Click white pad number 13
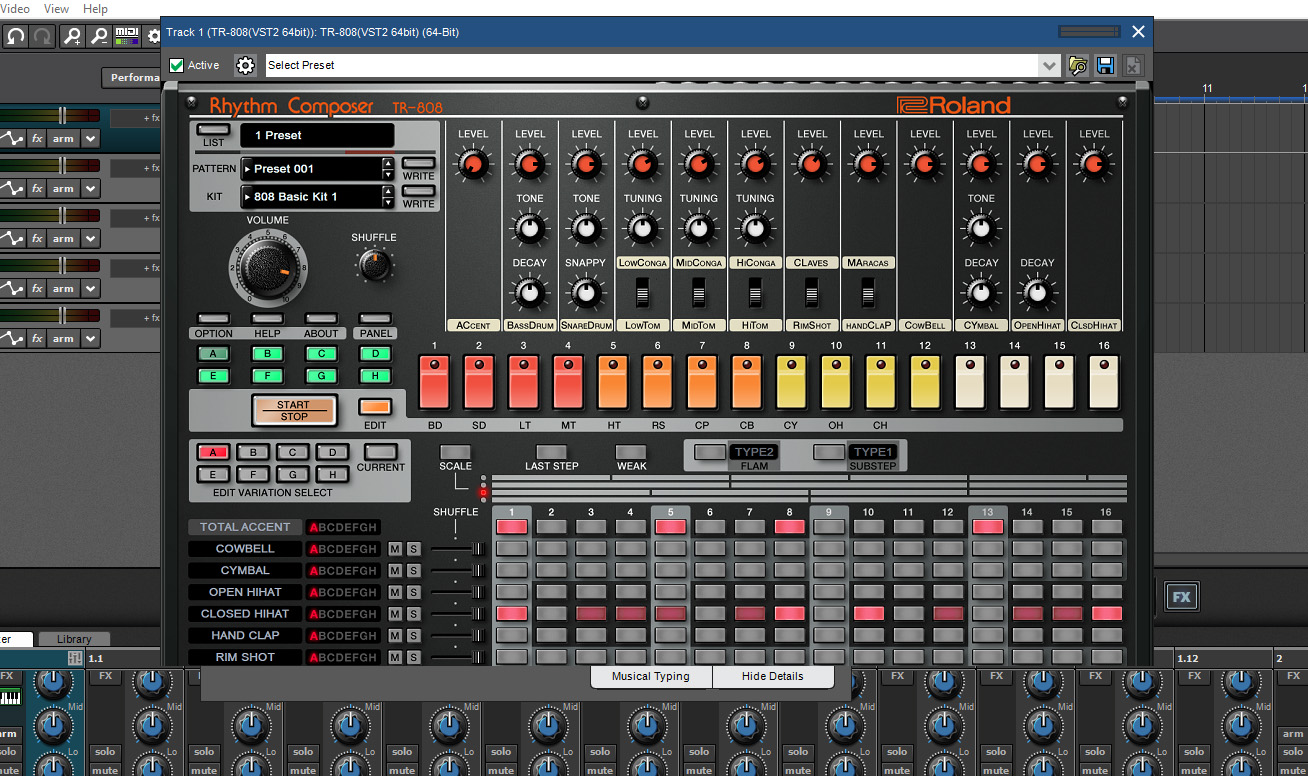1308x776 pixels. tap(970, 382)
